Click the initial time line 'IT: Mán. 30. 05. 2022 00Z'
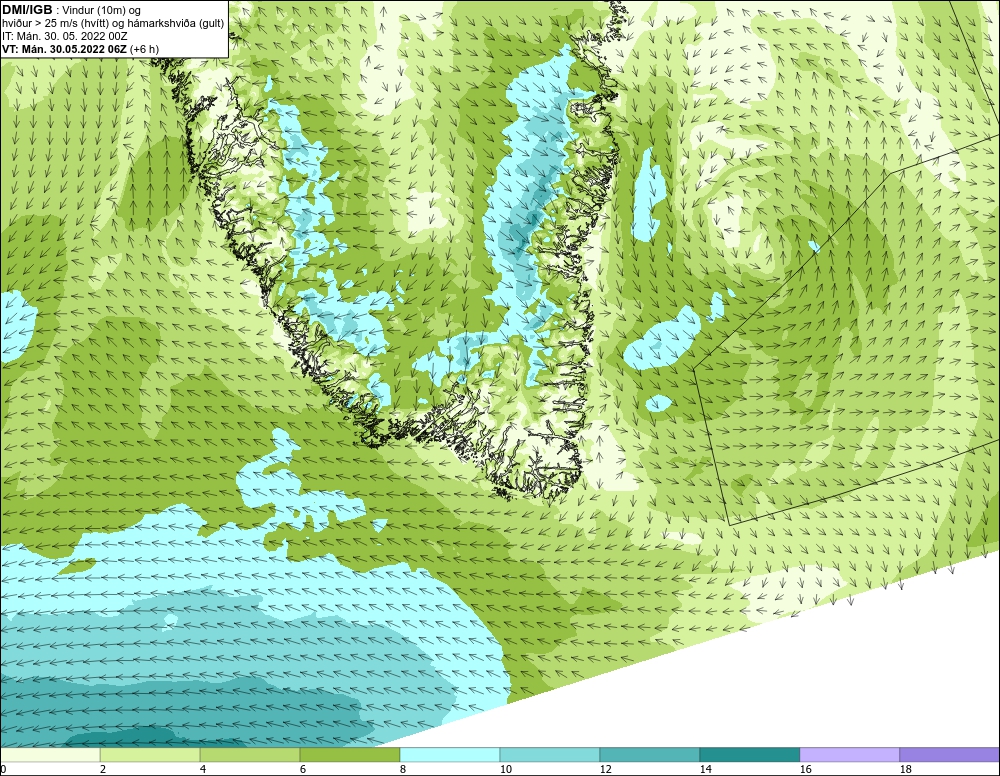1000x776 pixels. click(64, 36)
